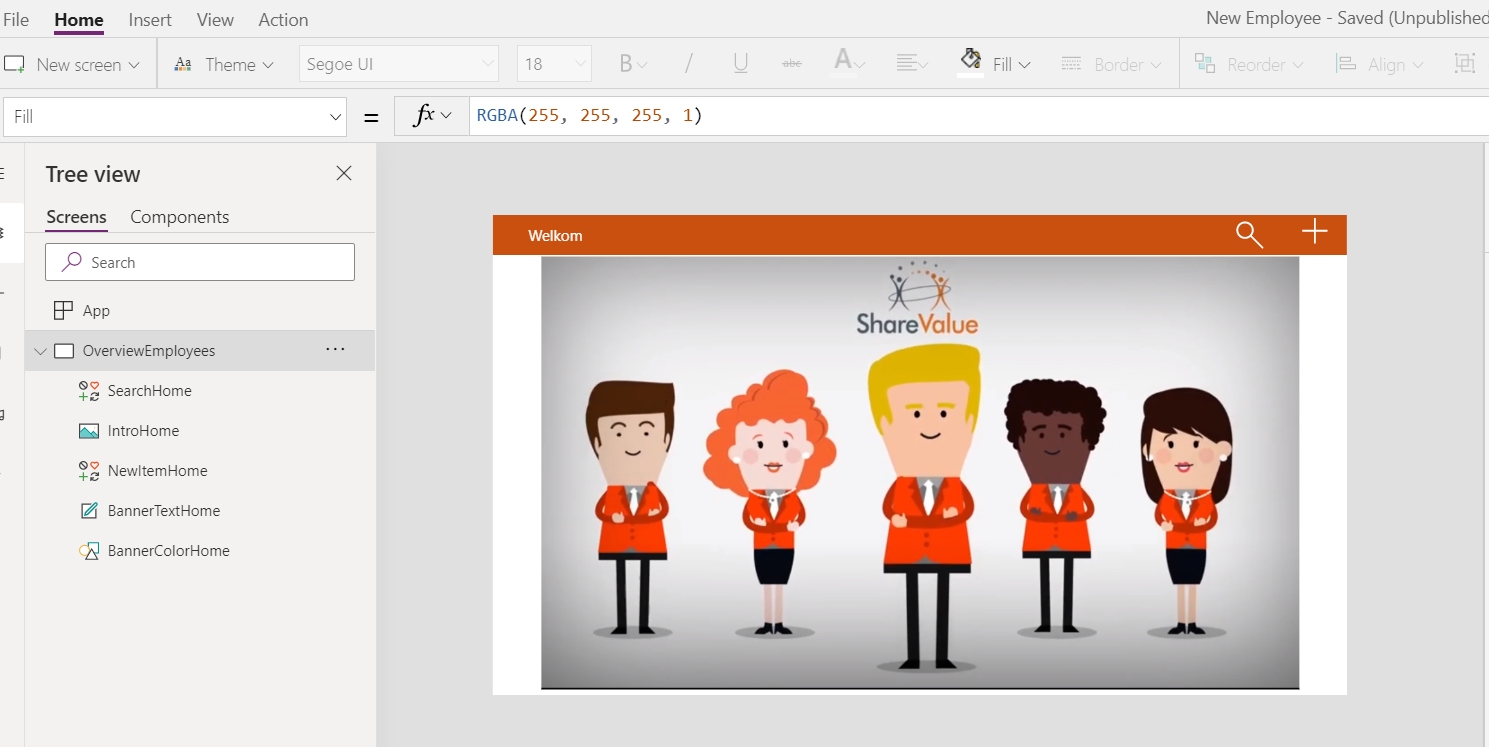Toggle strikethrough formatting
Image resolution: width=1489 pixels, height=747 pixels.
(792, 64)
